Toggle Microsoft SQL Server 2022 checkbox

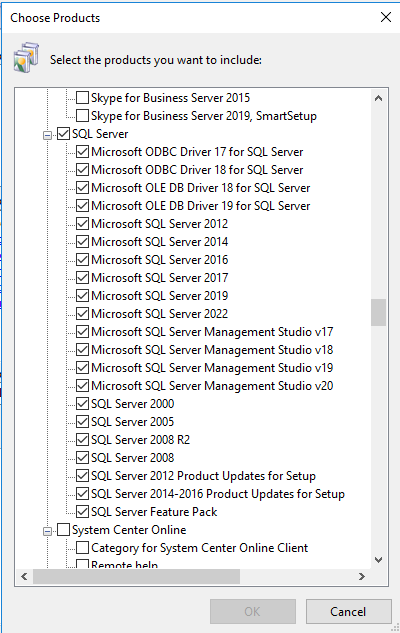[82, 314]
